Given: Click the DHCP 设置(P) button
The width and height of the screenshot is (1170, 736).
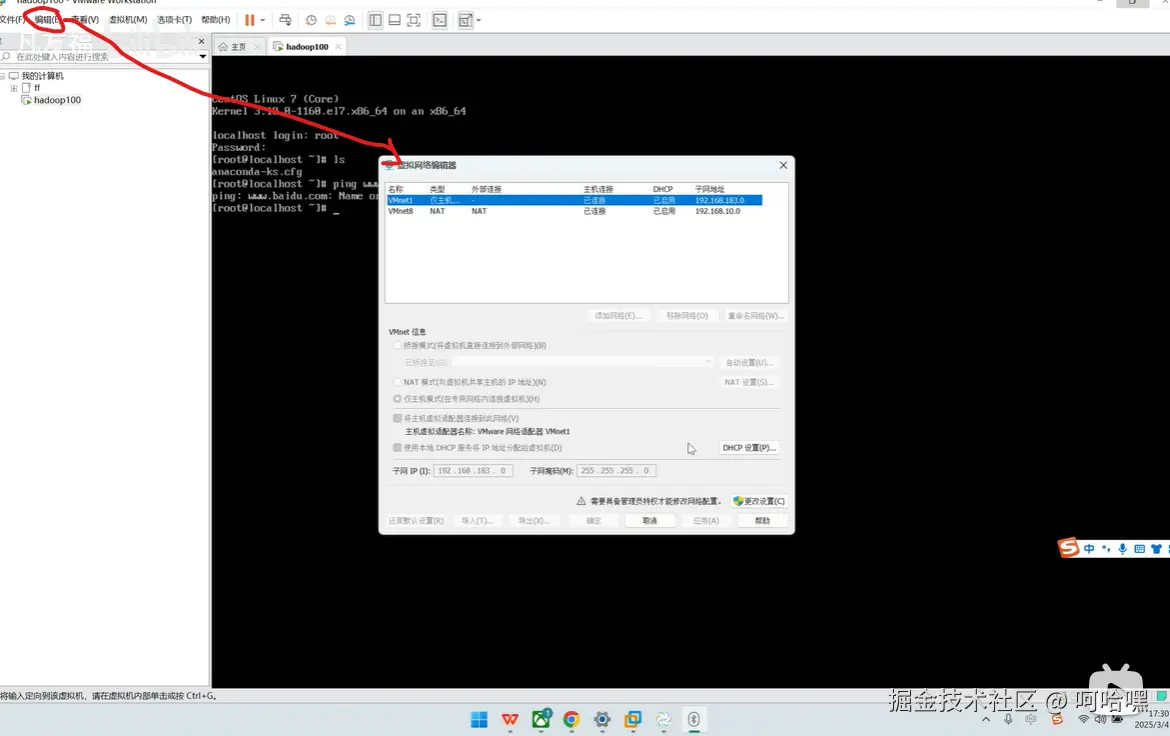Looking at the screenshot, I should click(x=749, y=448).
